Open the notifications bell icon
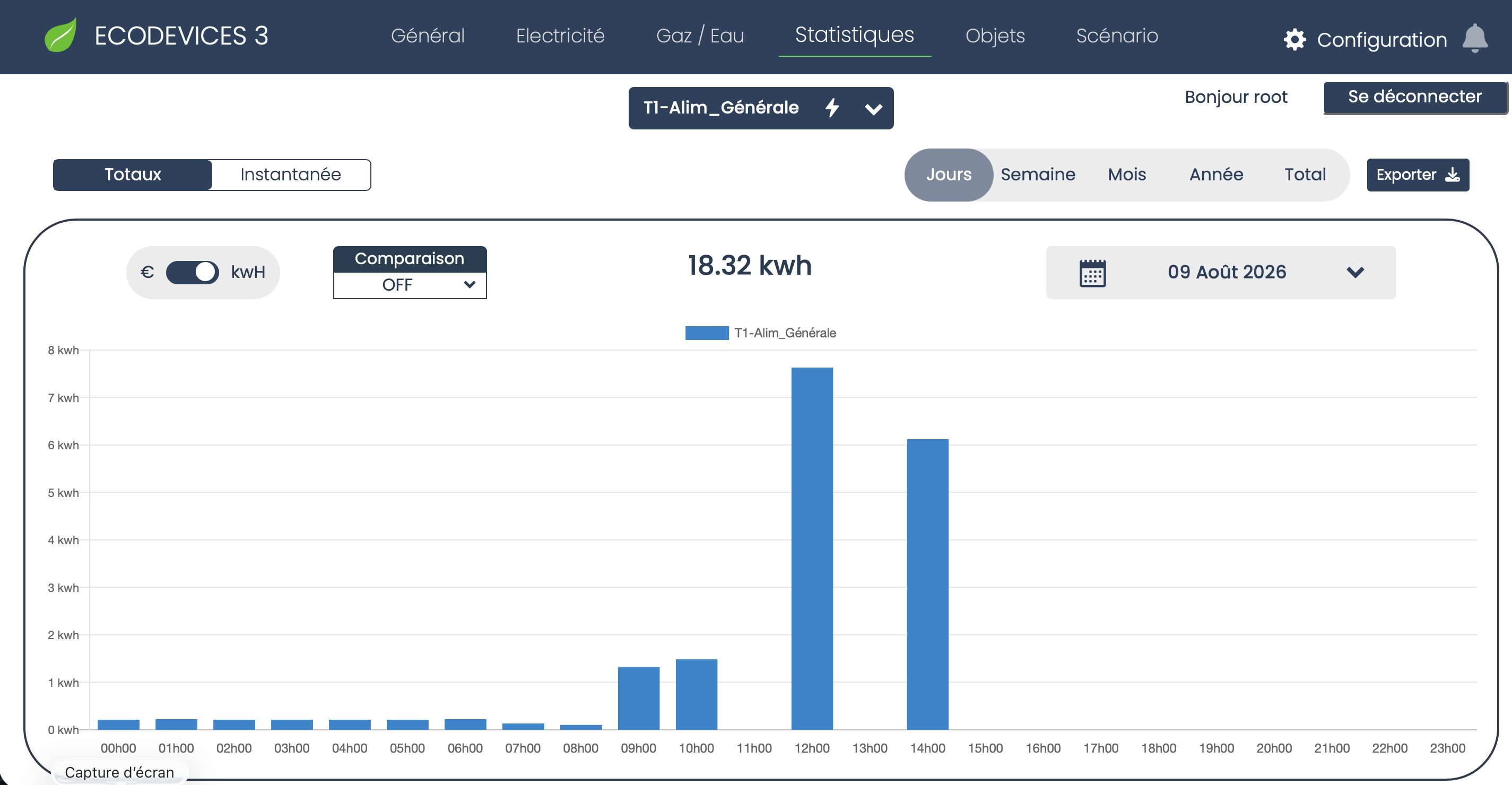Viewport: 1512px width, 785px height. click(x=1474, y=39)
